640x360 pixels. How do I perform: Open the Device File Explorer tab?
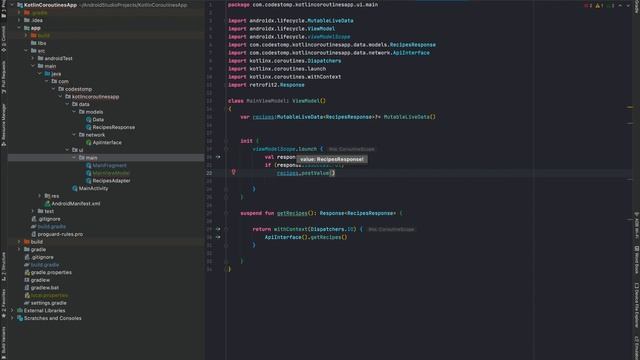(636, 305)
